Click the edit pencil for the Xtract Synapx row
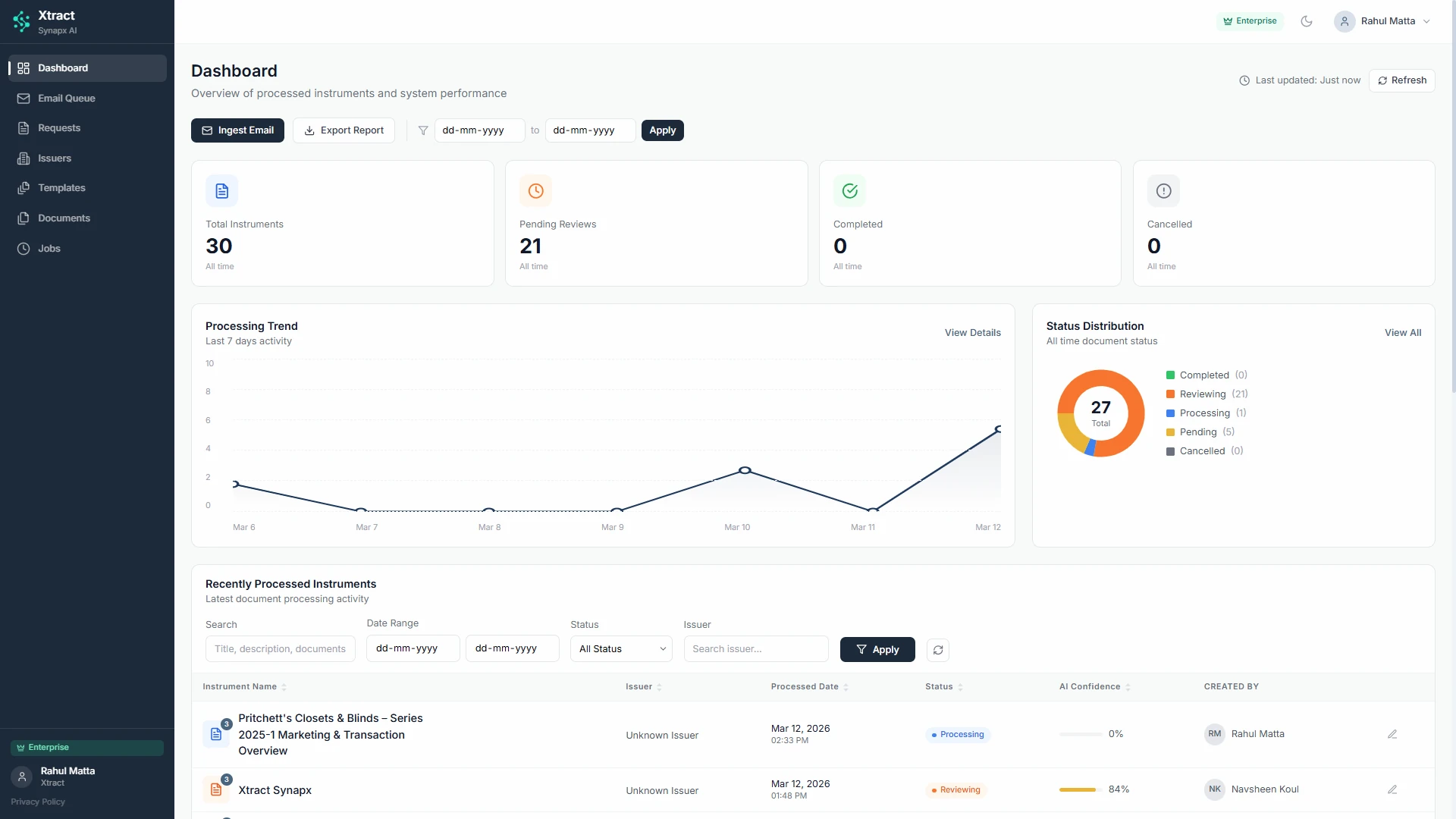 1392,789
